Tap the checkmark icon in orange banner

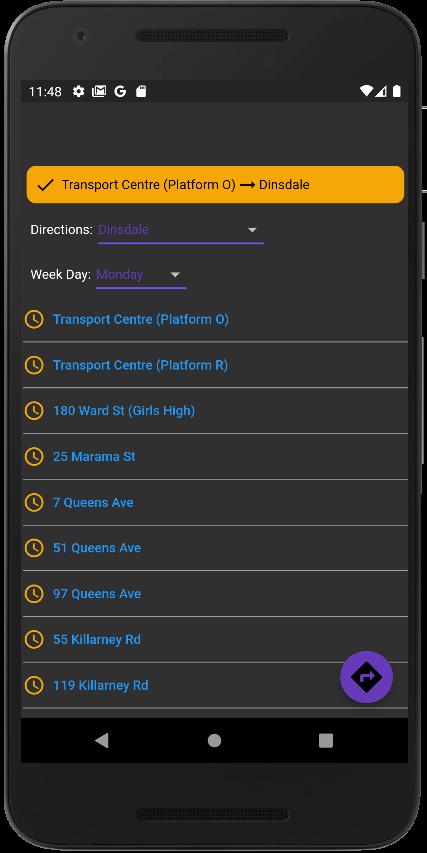tap(45, 185)
